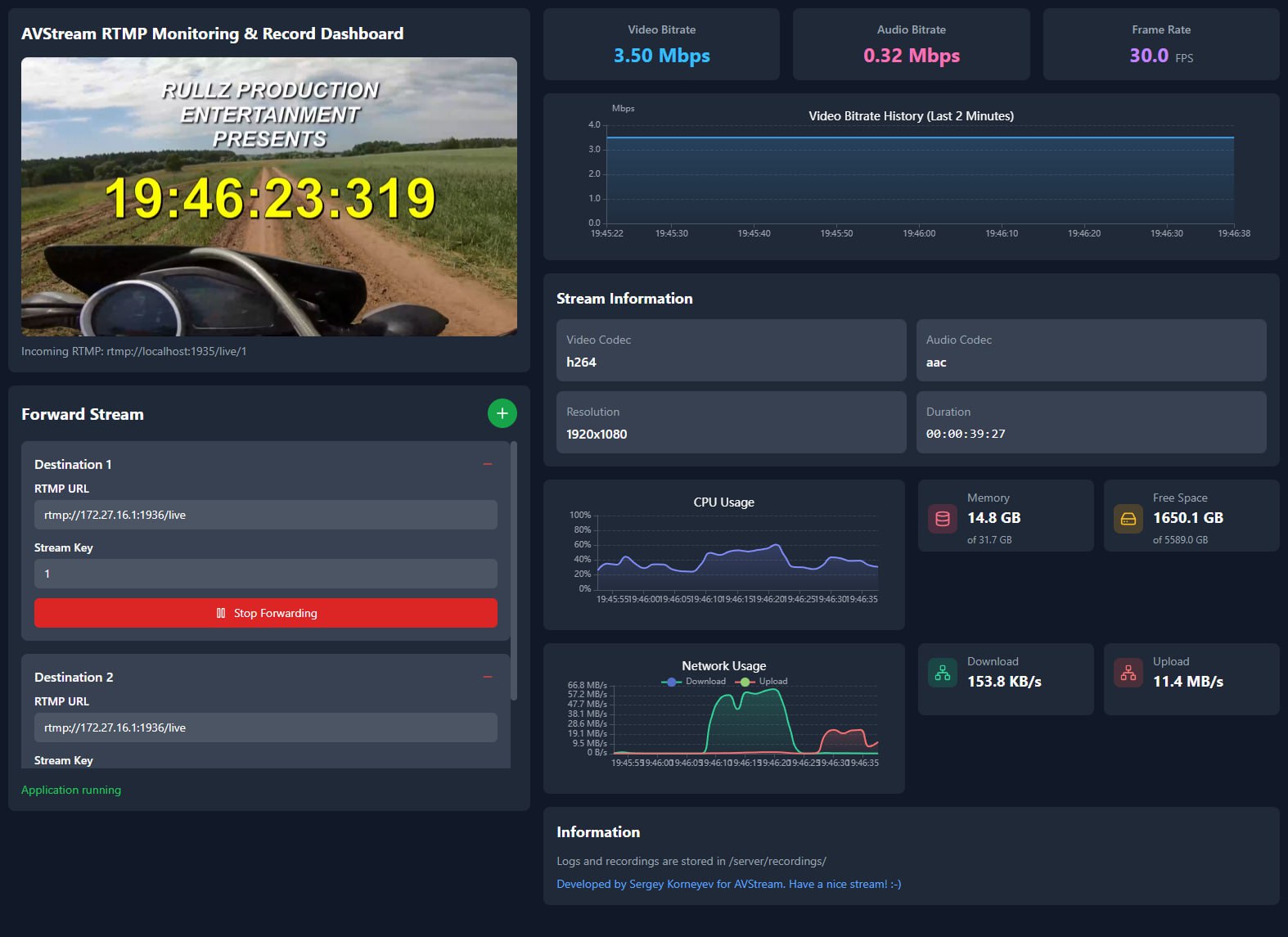Click the Free Space disk icon
The width and height of the screenshot is (1288, 937).
pos(1128,518)
